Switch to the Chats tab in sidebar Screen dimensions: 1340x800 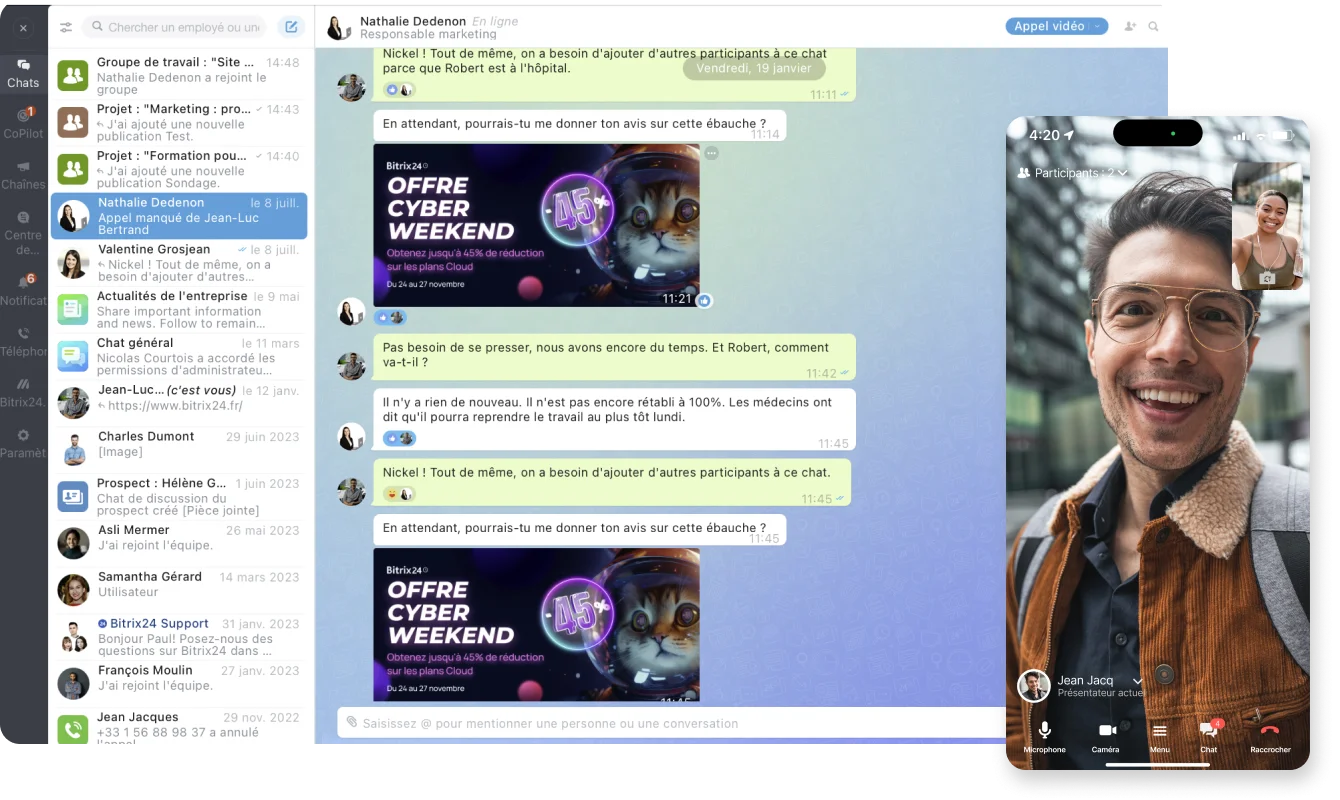[x=23, y=73]
